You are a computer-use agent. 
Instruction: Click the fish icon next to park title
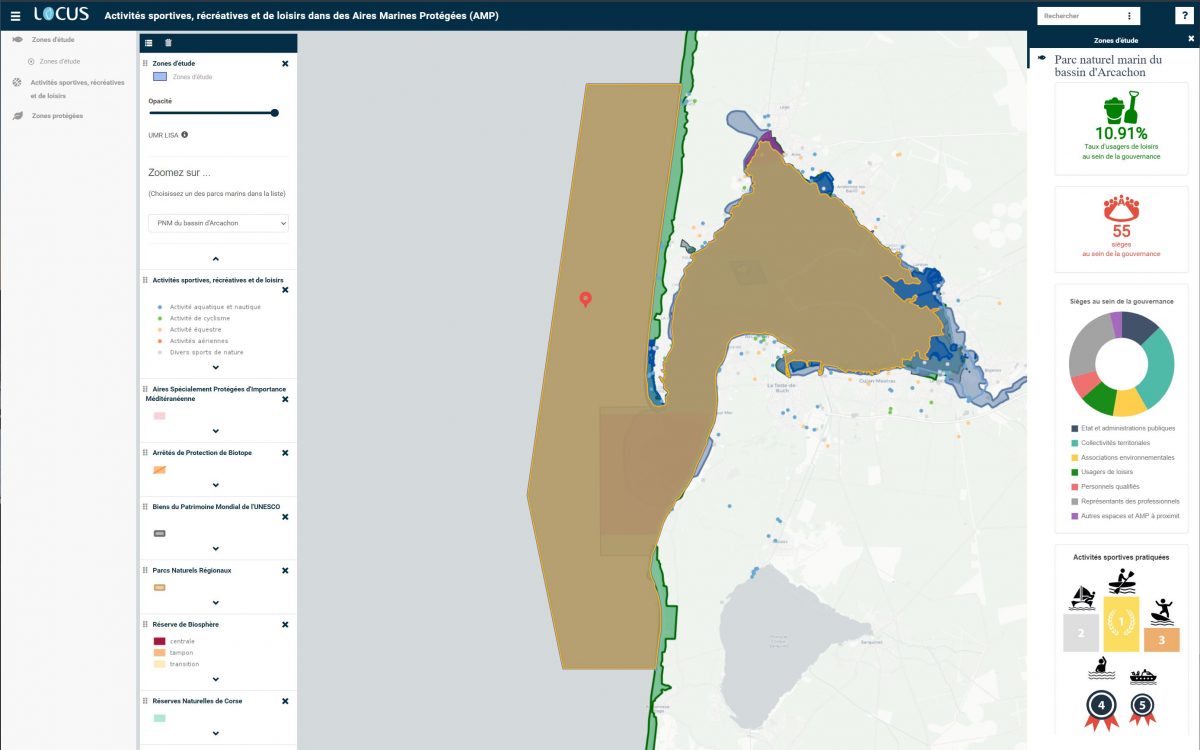(1043, 58)
